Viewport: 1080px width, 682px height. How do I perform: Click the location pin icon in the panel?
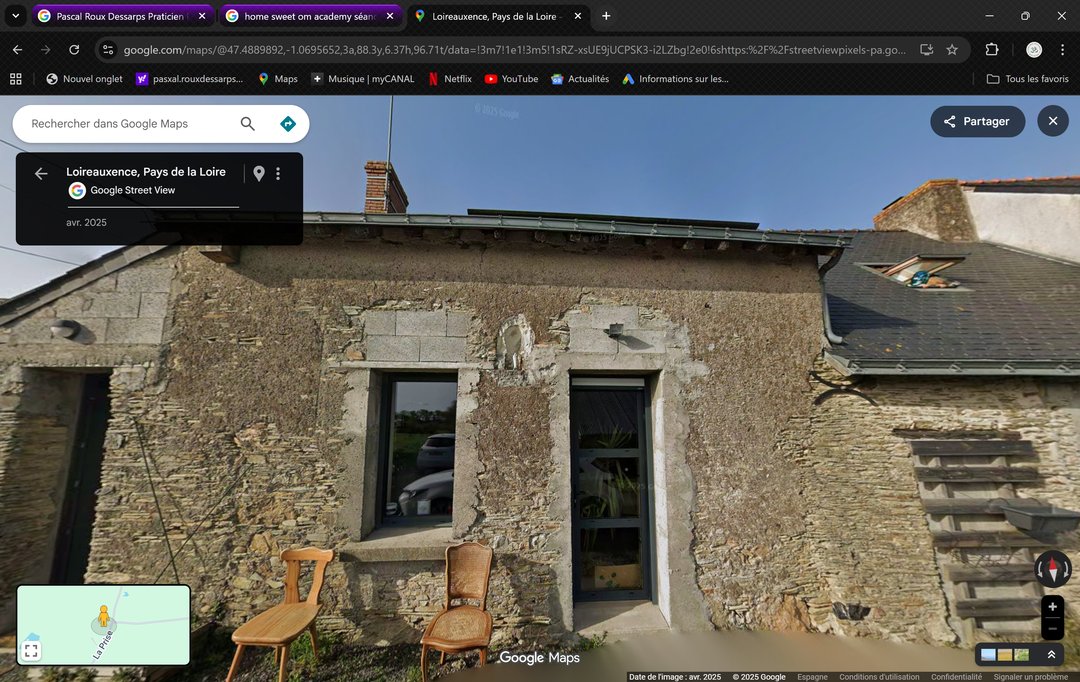(258, 174)
